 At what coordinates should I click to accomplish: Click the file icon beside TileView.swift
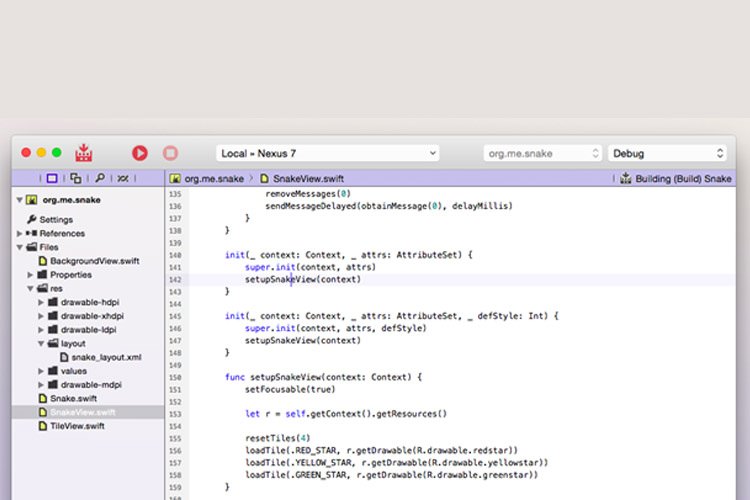click(x=43, y=426)
